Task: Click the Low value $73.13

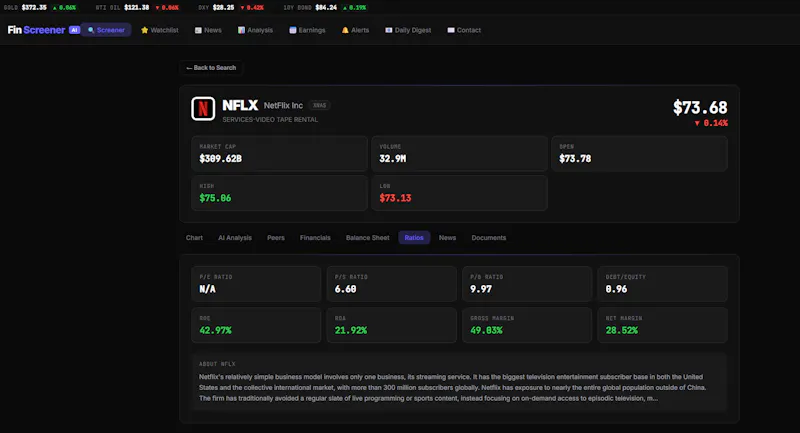Action: tap(395, 198)
